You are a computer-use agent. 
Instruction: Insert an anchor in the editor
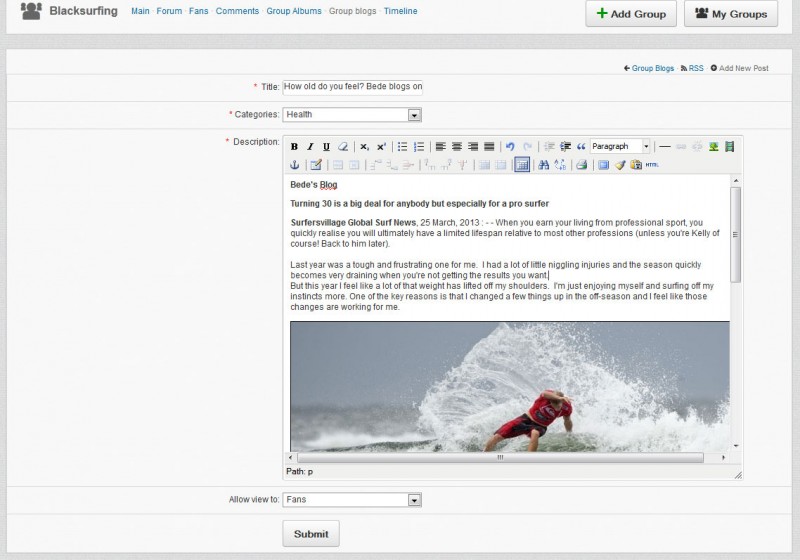click(294, 165)
